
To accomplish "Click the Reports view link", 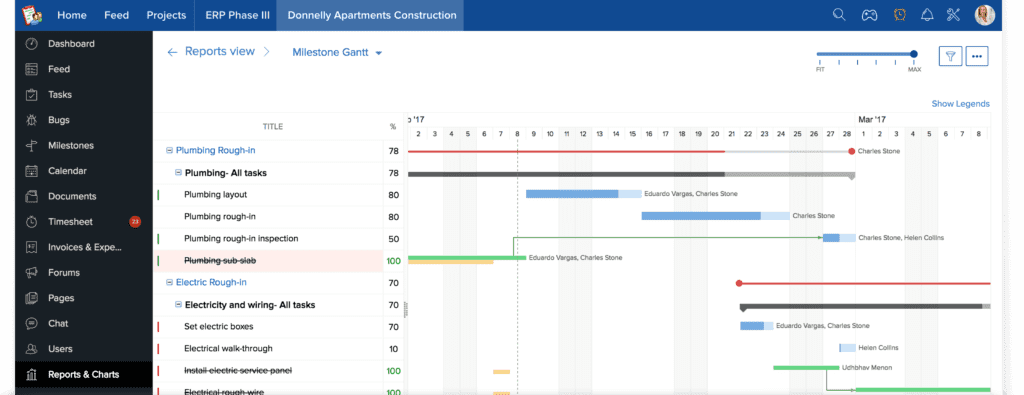I will pos(219,52).
